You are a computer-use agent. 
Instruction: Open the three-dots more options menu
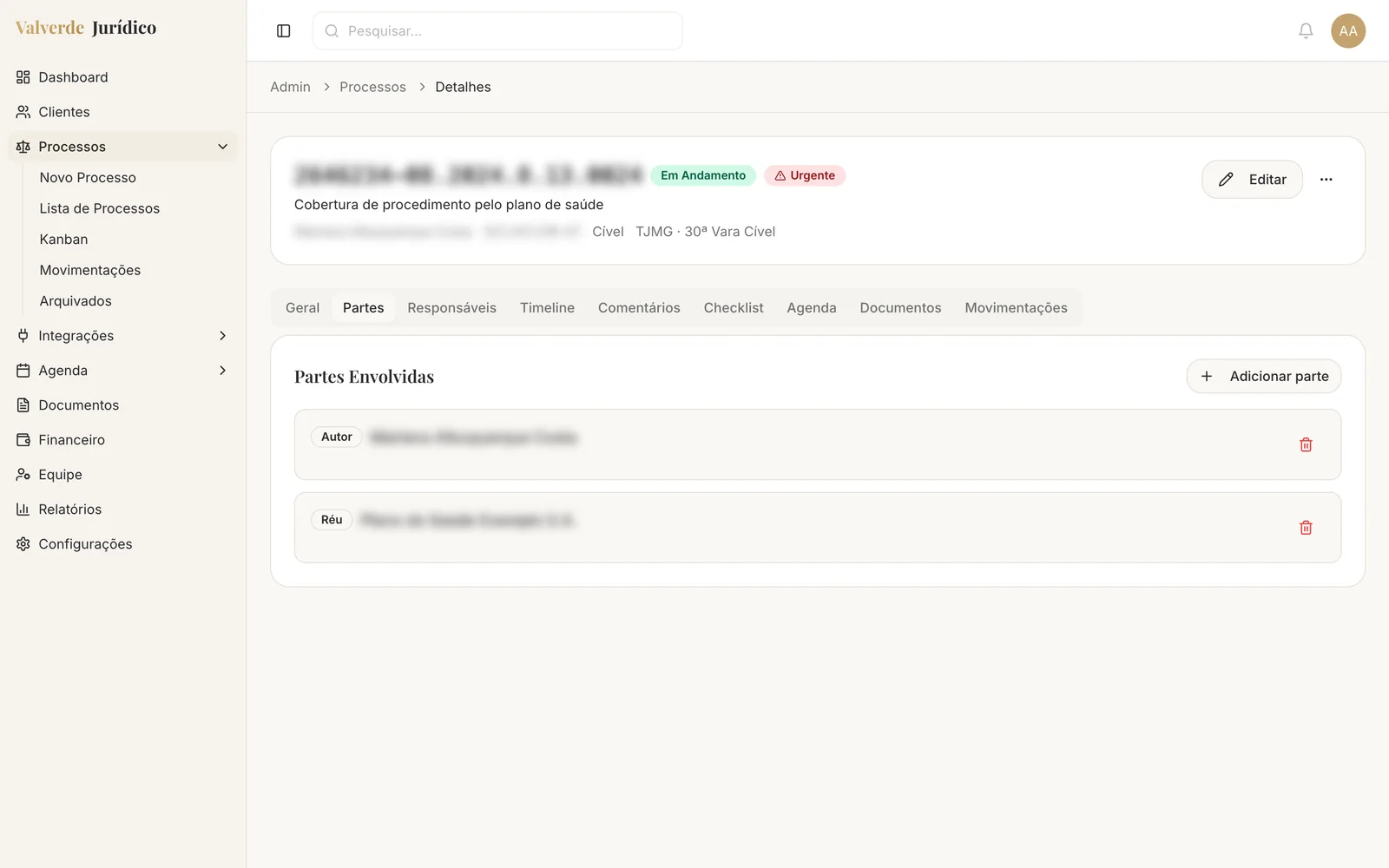(x=1326, y=180)
